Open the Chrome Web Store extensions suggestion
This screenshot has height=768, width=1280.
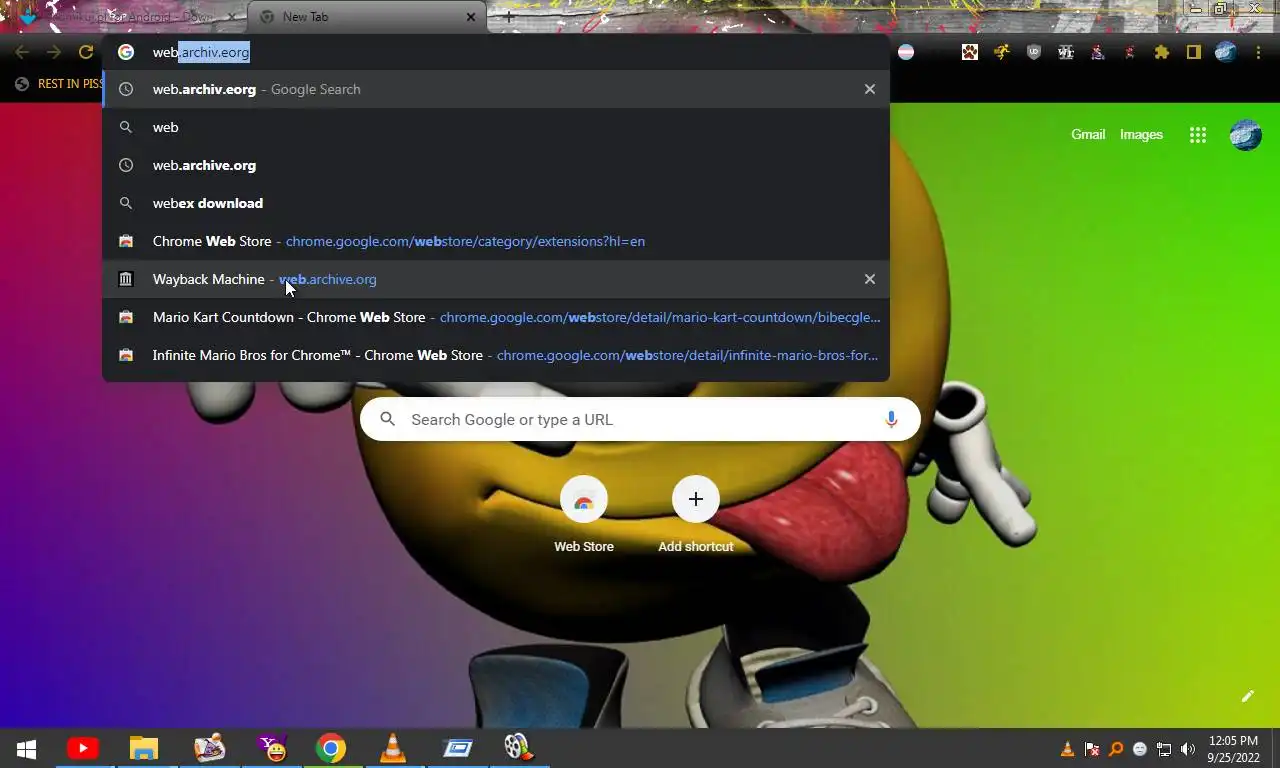click(496, 241)
